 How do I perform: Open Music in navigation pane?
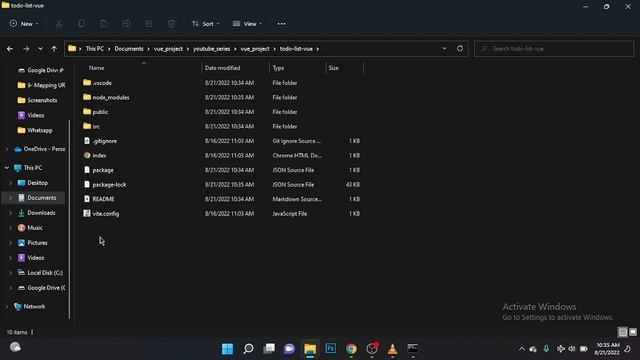click(x=31, y=228)
